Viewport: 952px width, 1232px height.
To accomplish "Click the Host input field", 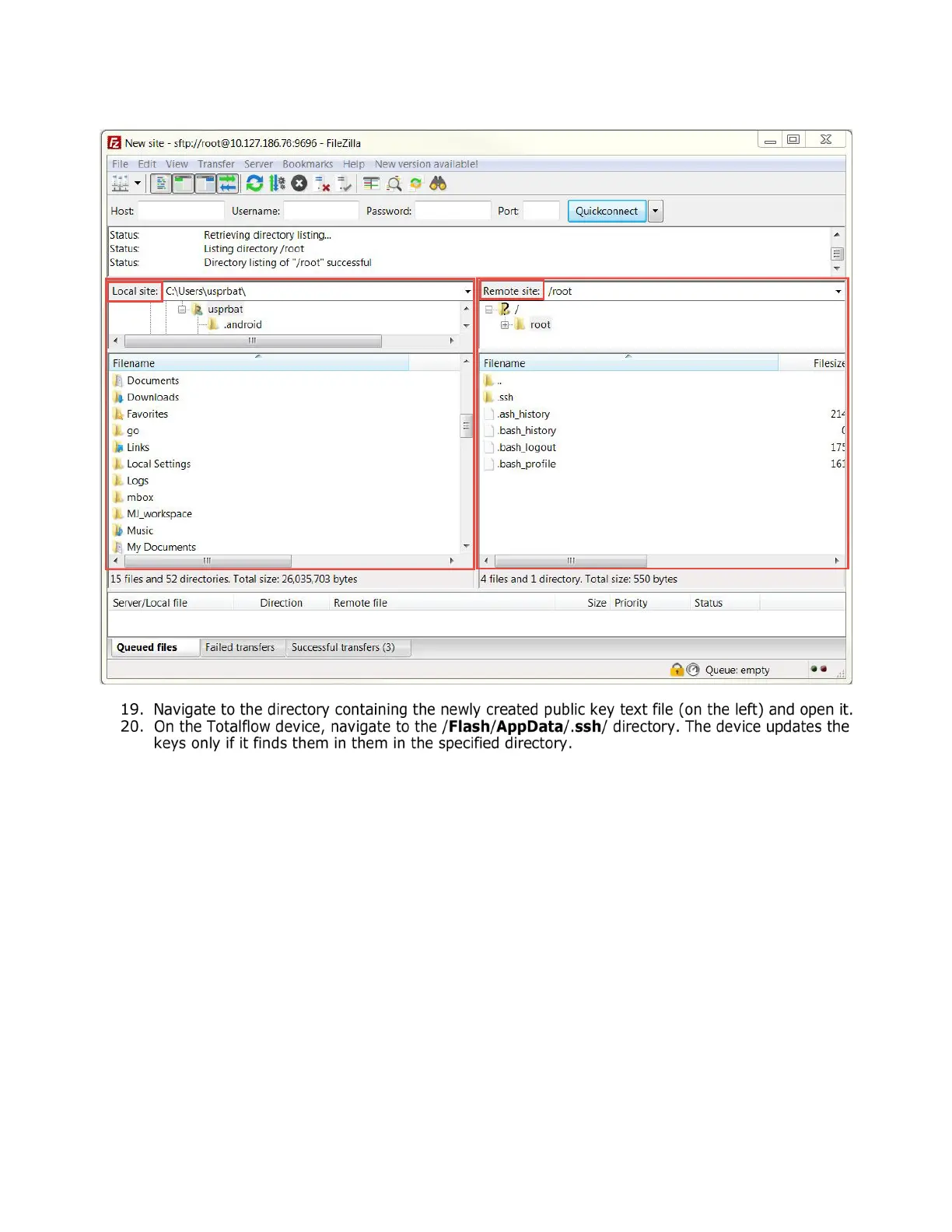I will tap(180, 211).
